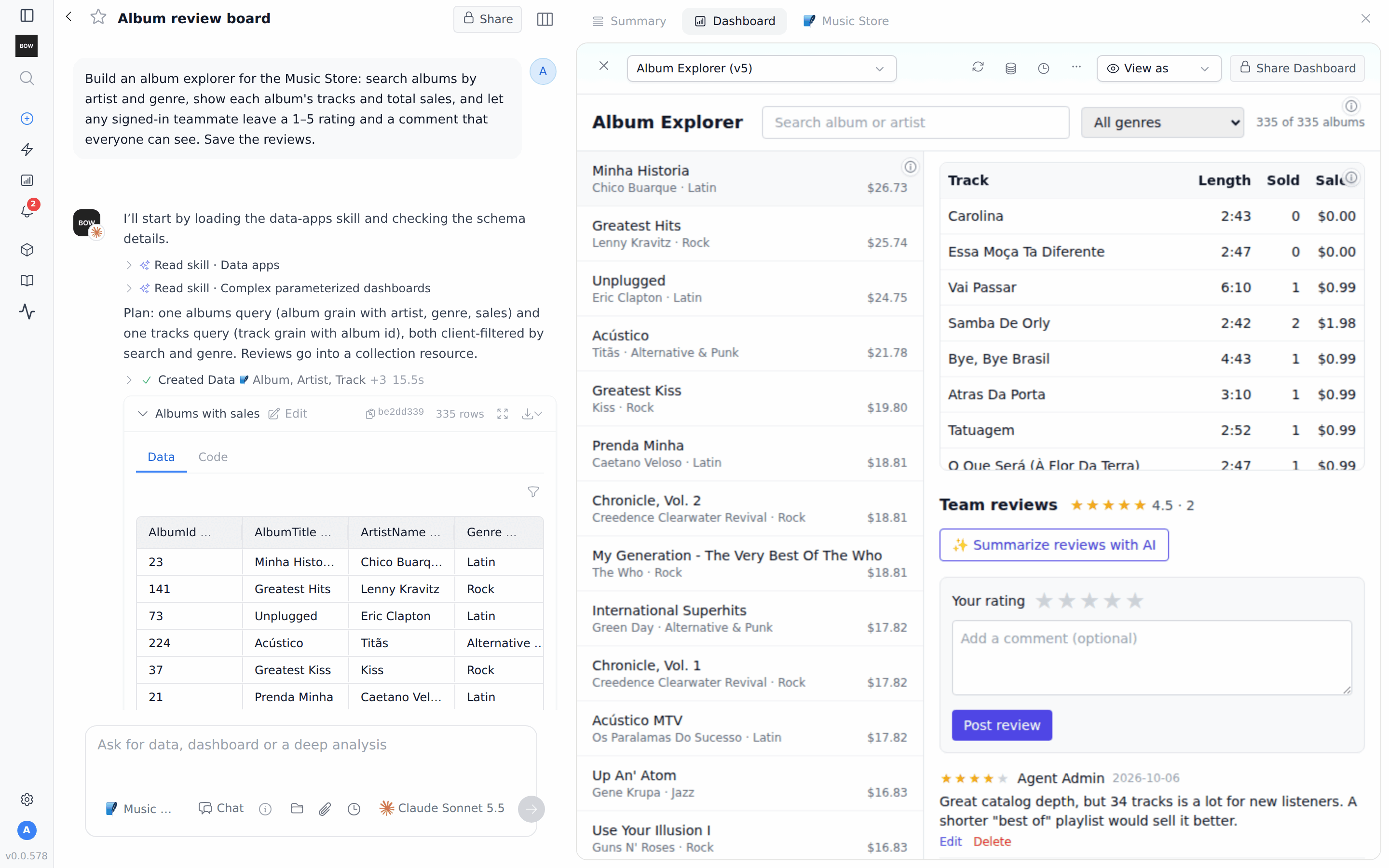Click the info icon in chat input
The image size is (1389, 868).
265,809
